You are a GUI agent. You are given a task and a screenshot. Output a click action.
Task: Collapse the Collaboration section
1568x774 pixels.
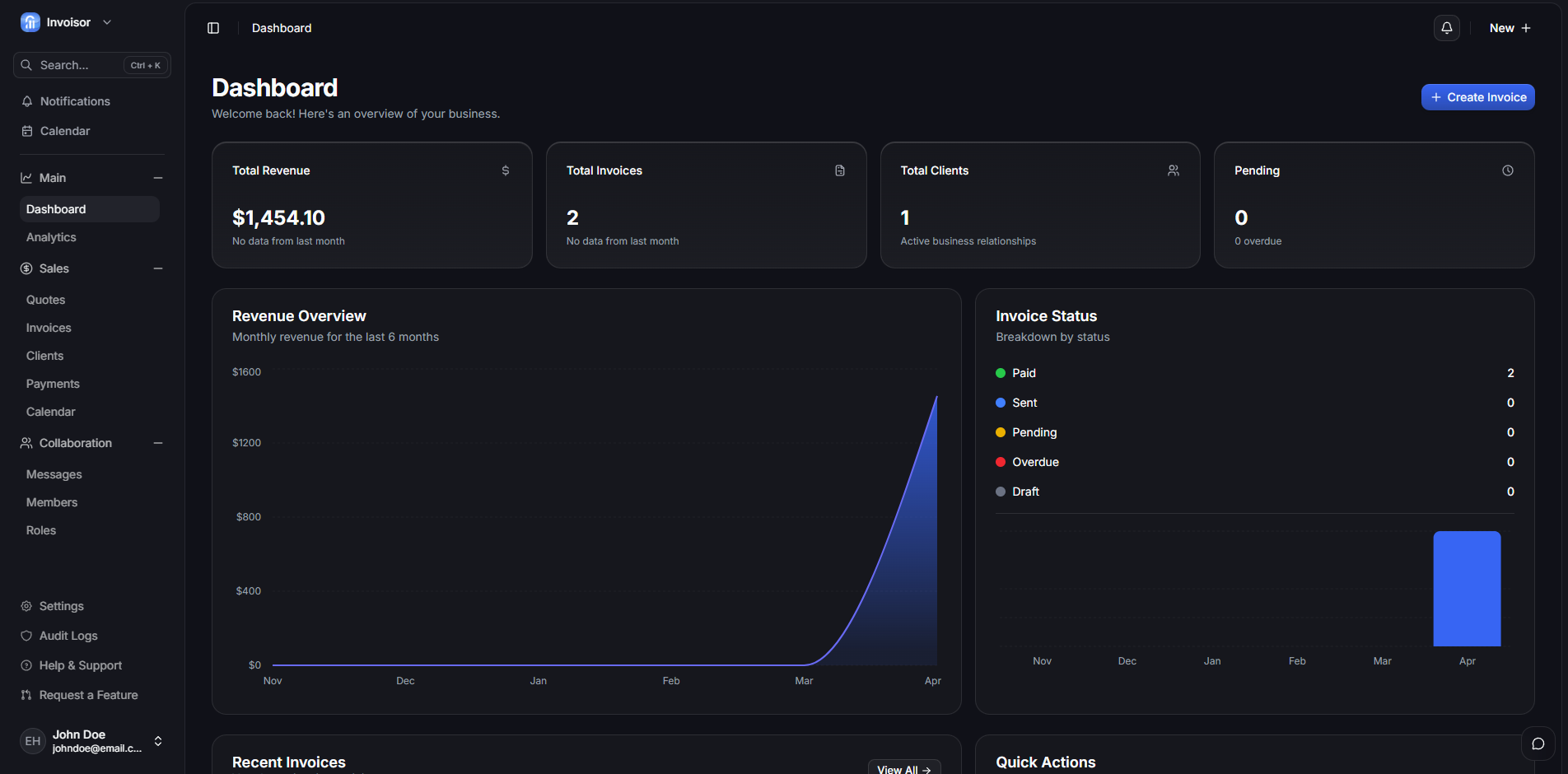coord(158,443)
